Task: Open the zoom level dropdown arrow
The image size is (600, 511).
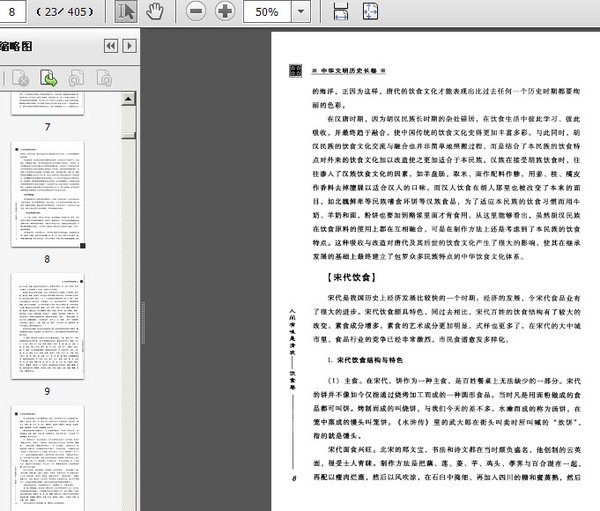Action: (x=301, y=11)
